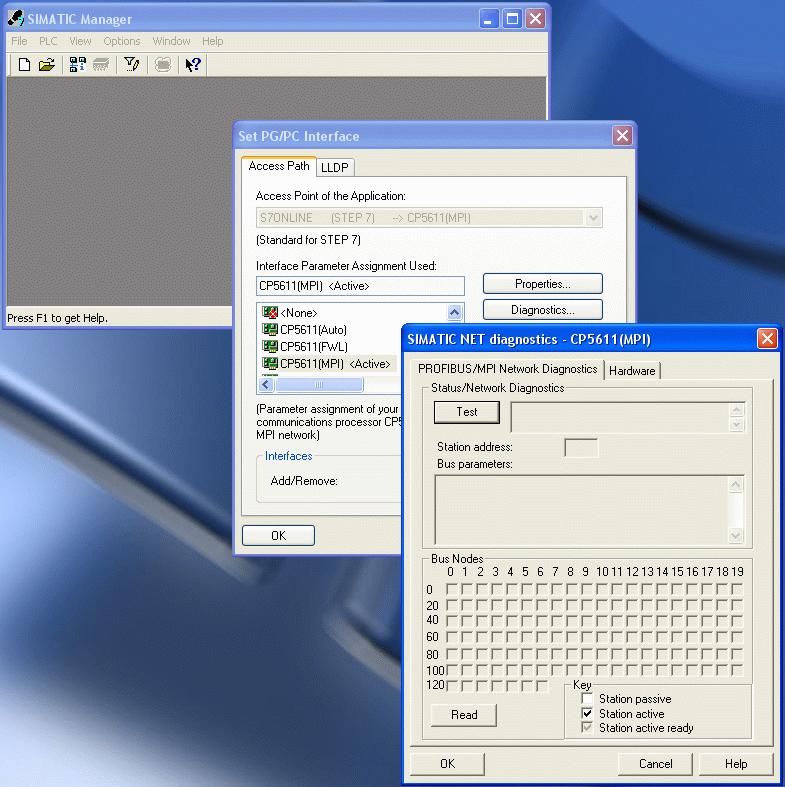Click the filter toolbar icon
Screen dimensions: 785x787
[132, 65]
